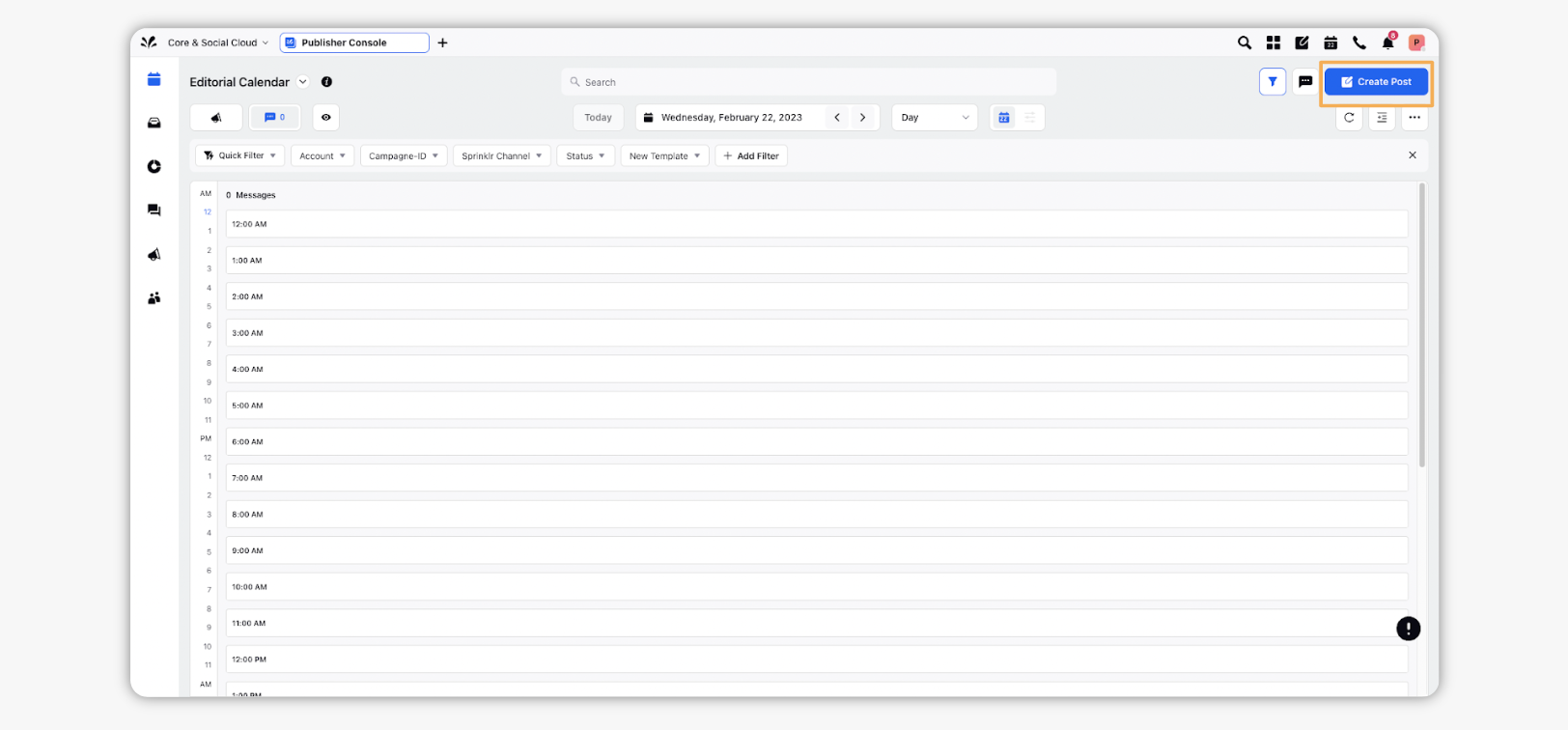1568x730 pixels.
Task: Open the Campagne-ID filter dropdown
Action: (x=404, y=155)
